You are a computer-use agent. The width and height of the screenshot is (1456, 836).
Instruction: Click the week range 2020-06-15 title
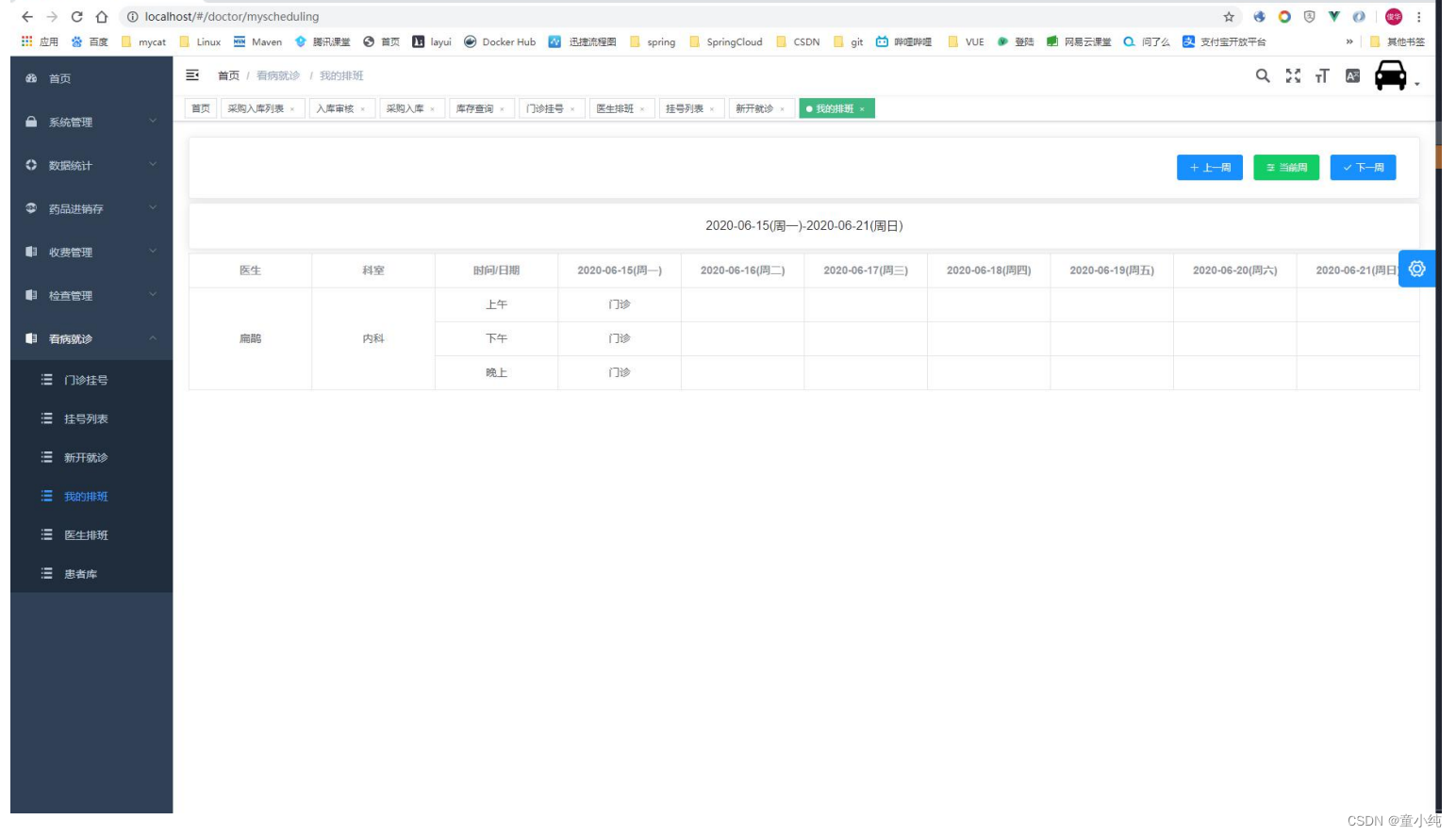point(804,226)
